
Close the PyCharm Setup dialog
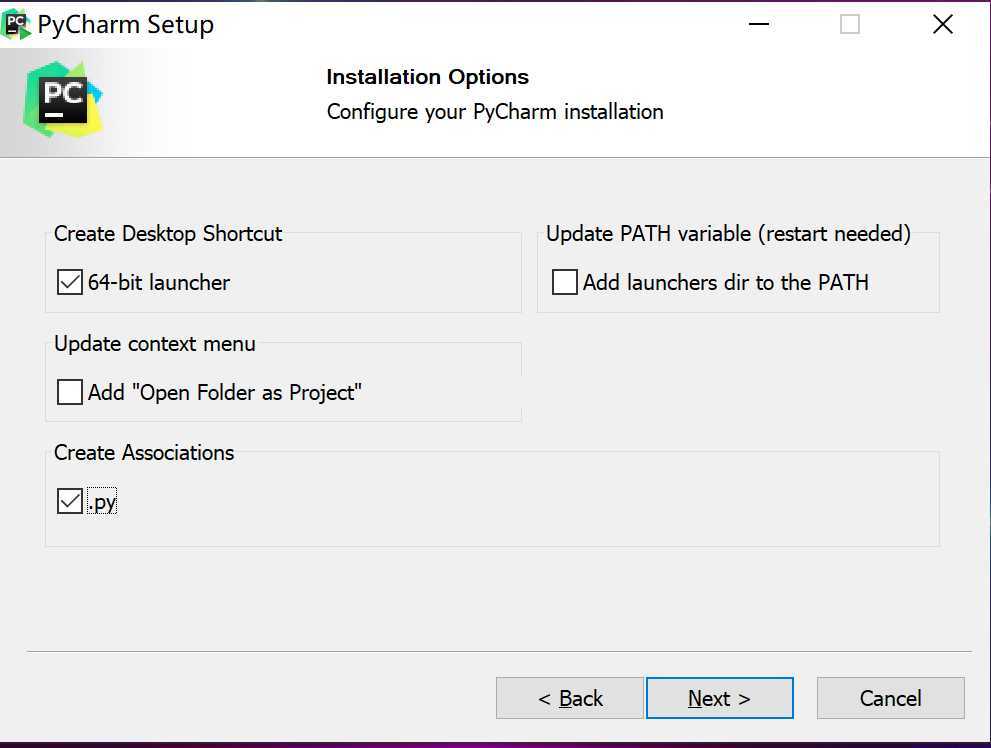tap(942, 25)
